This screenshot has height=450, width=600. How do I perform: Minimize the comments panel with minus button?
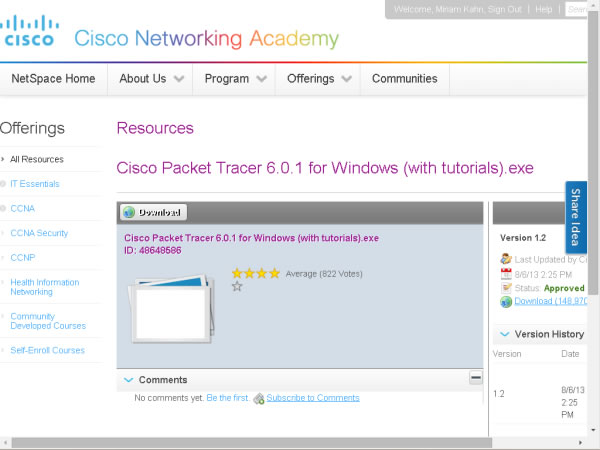click(x=476, y=378)
